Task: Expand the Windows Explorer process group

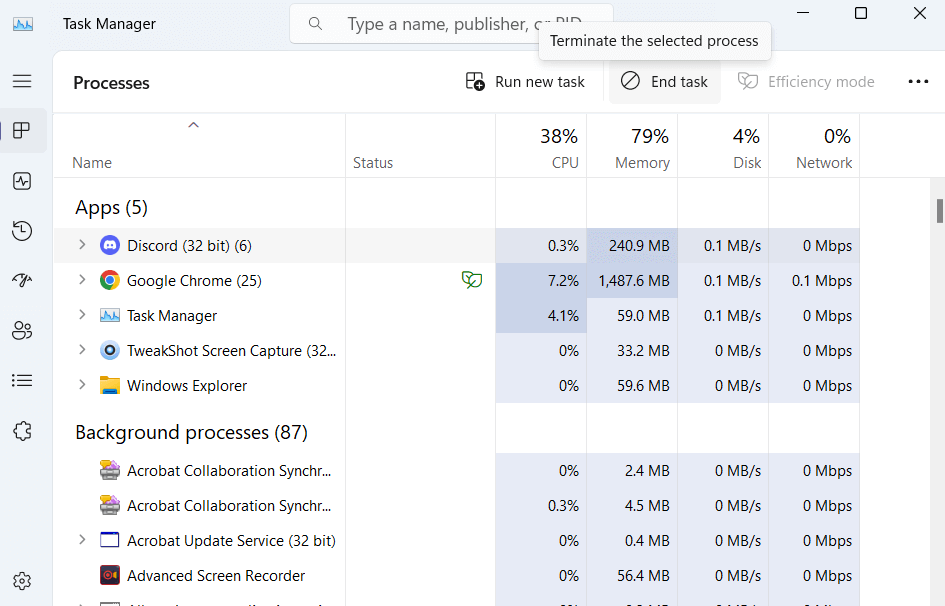Action: tap(83, 384)
